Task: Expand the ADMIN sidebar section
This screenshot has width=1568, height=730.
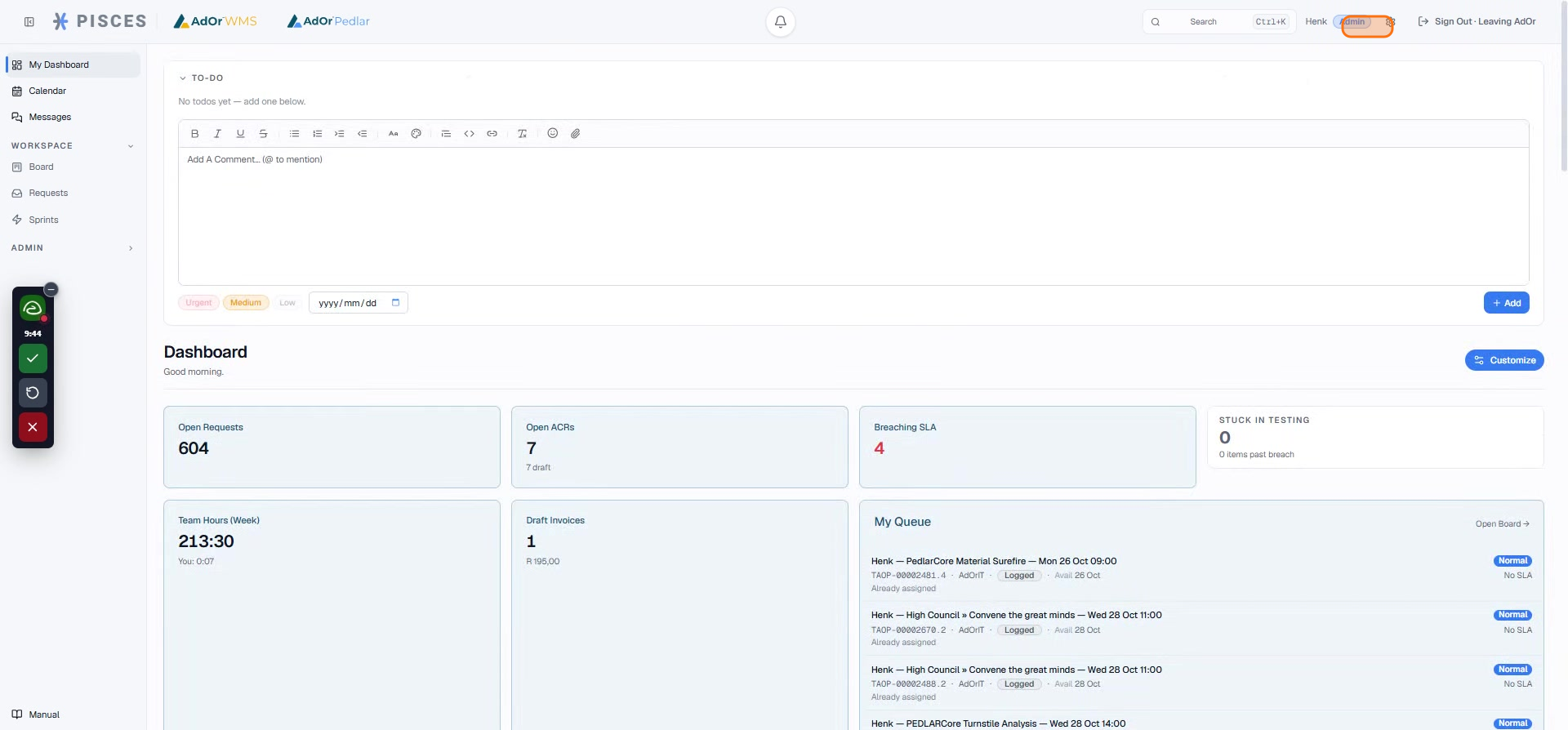Action: click(131, 248)
